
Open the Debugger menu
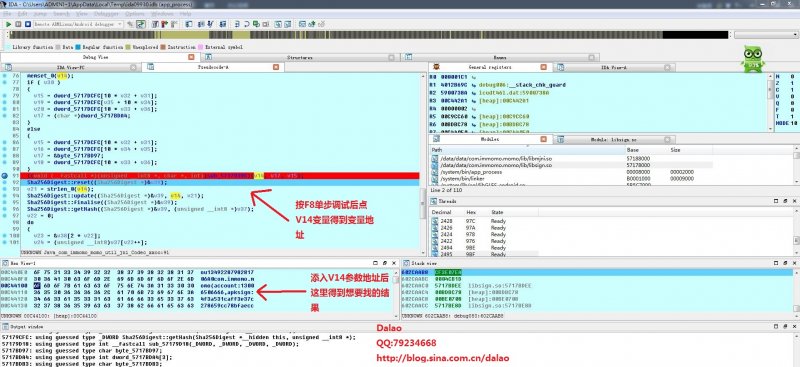(x=106, y=14)
